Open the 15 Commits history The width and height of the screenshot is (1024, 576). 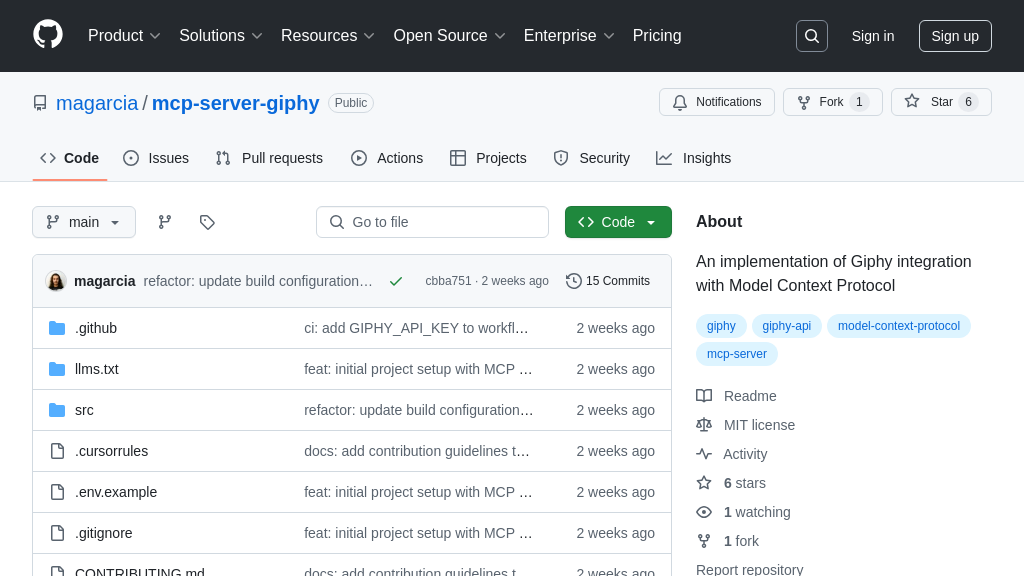click(608, 281)
